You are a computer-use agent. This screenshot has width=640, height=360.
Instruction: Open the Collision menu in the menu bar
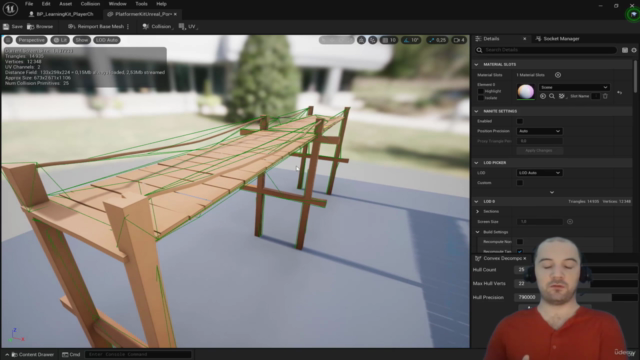tap(90, 4)
